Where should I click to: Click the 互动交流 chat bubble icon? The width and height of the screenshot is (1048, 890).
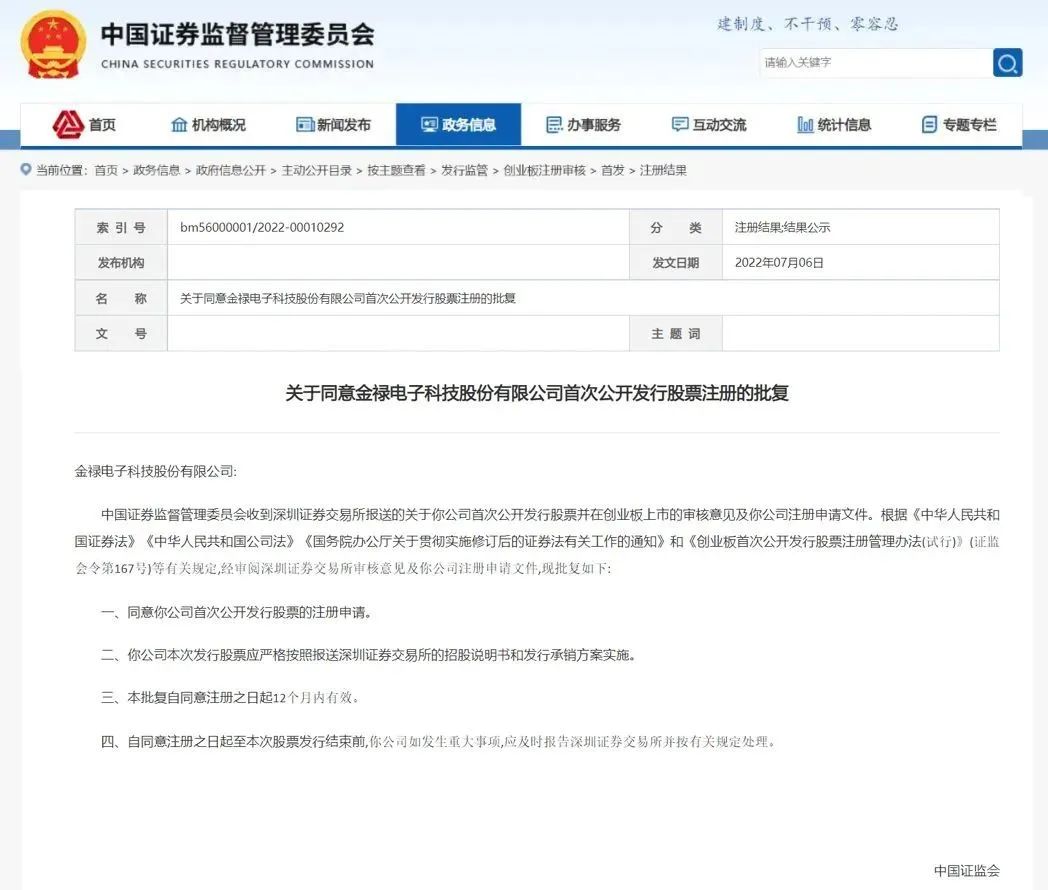tap(680, 125)
